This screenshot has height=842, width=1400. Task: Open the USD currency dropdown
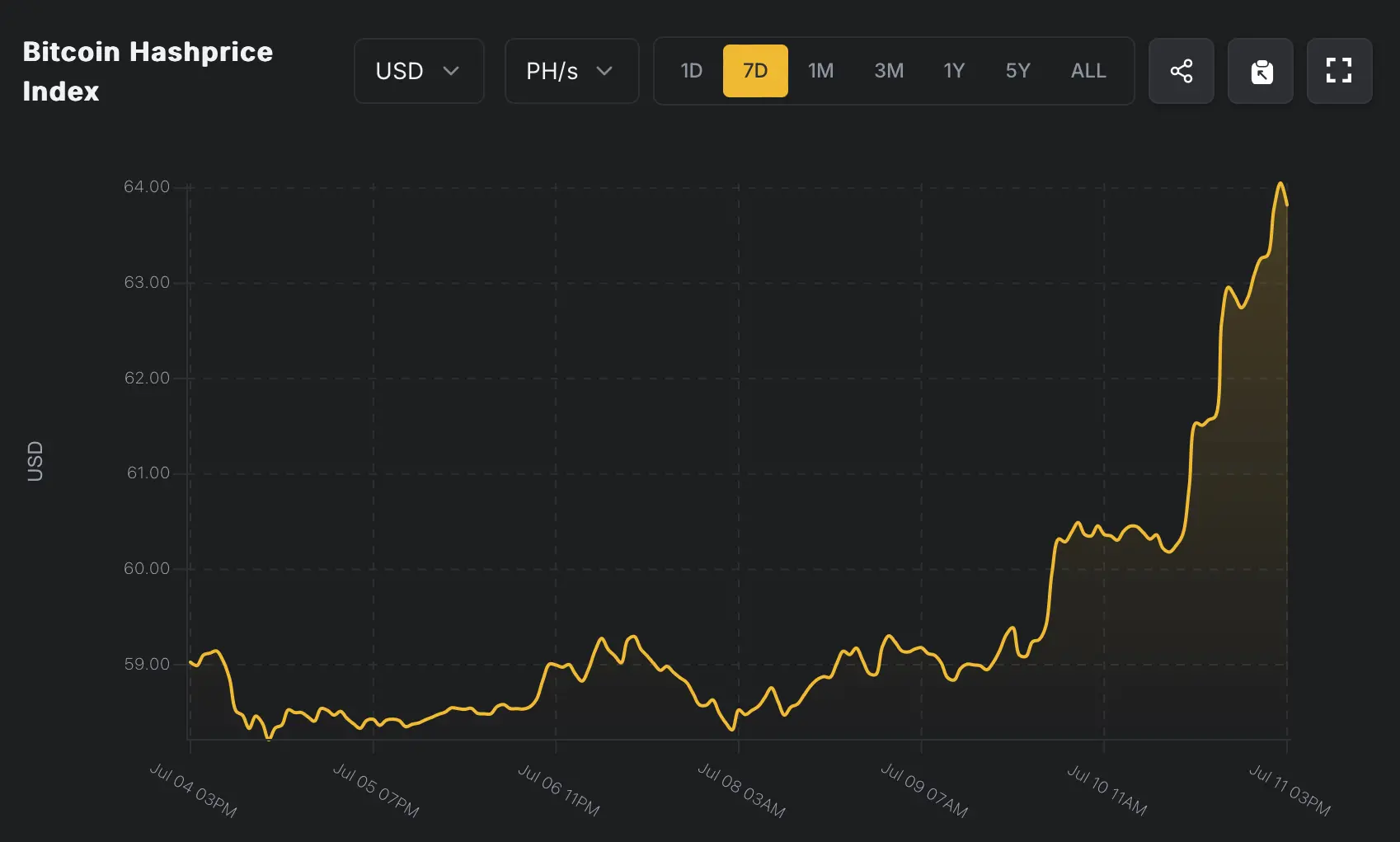[x=418, y=71]
